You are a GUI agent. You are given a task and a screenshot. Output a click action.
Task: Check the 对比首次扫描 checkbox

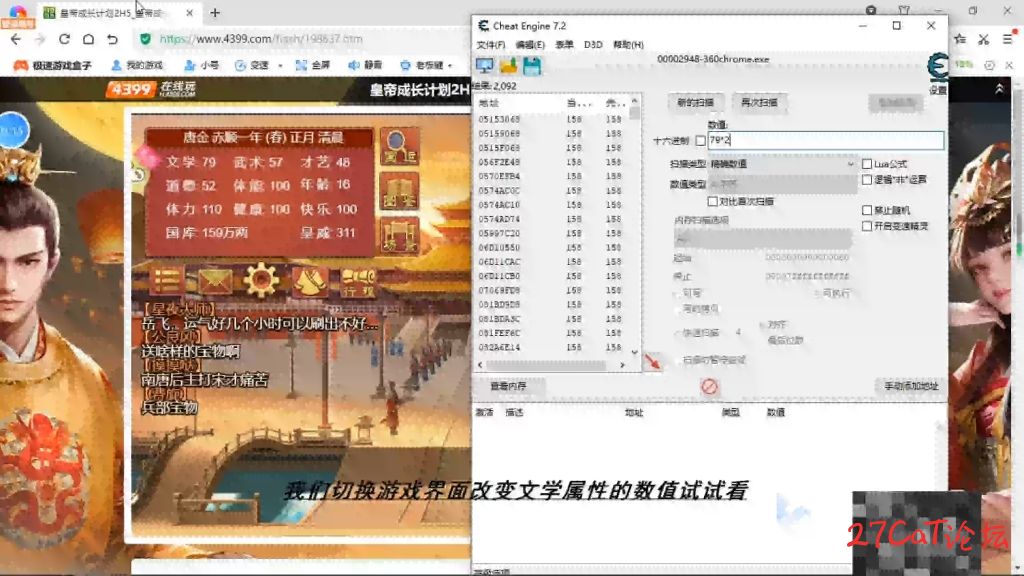point(712,202)
